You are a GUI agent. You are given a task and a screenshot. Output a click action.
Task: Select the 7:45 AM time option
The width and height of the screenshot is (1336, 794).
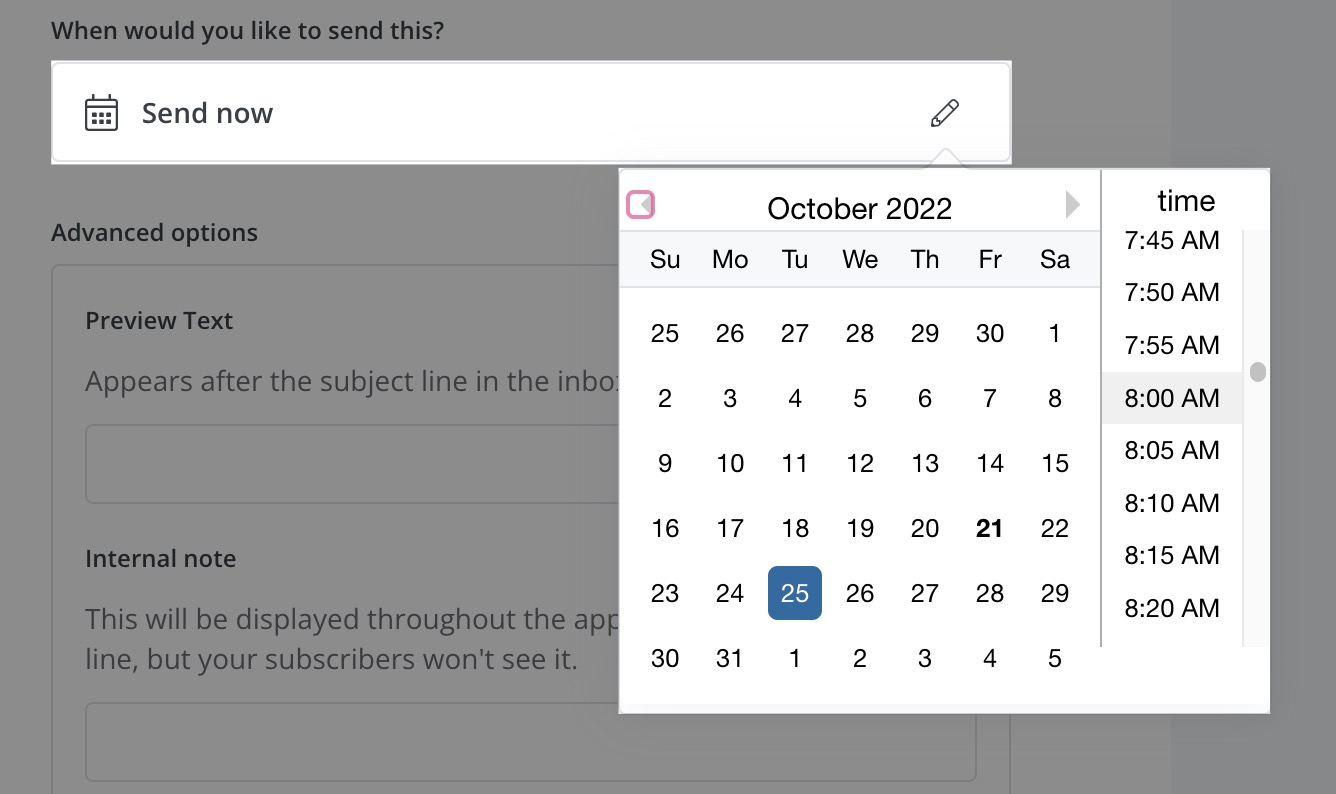(1172, 241)
